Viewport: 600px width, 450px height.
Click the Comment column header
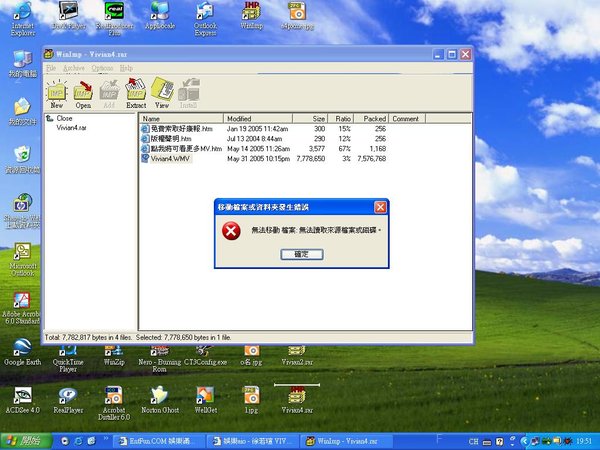coord(407,119)
